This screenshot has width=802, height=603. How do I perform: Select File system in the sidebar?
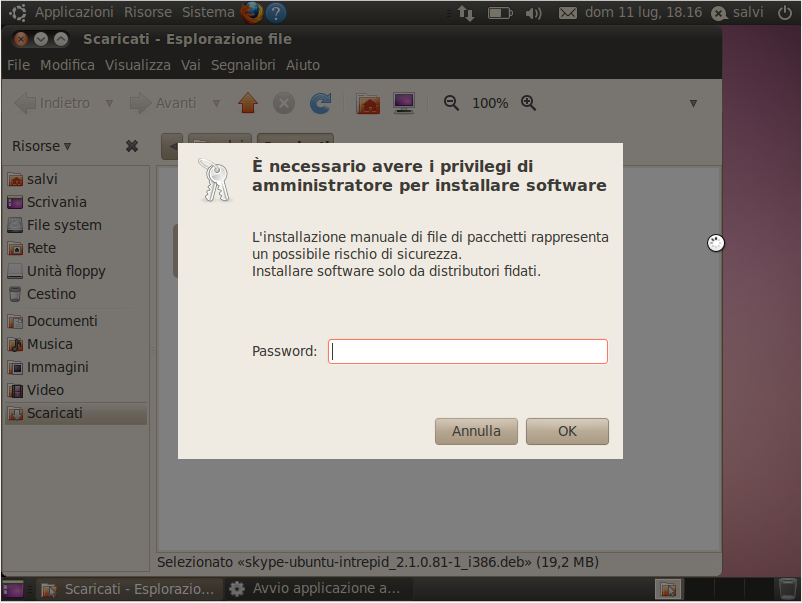click(x=77, y=225)
